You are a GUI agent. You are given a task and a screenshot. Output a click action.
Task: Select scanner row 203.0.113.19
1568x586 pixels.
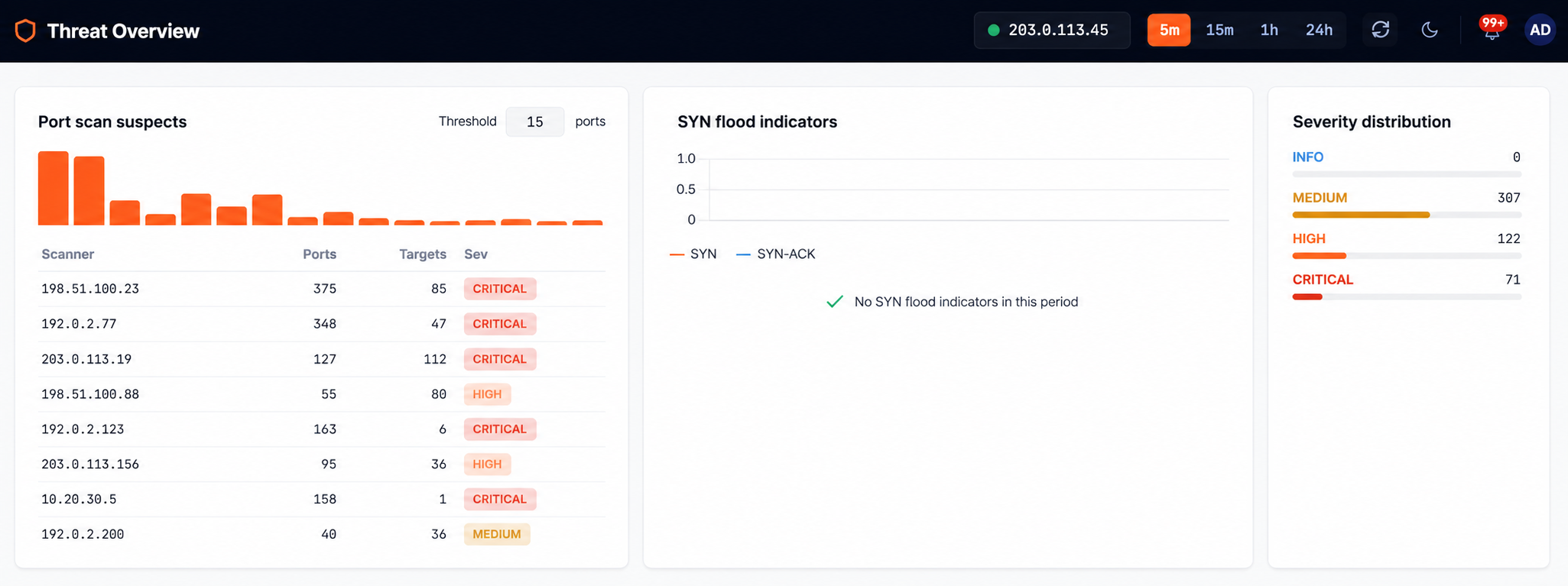[322, 359]
